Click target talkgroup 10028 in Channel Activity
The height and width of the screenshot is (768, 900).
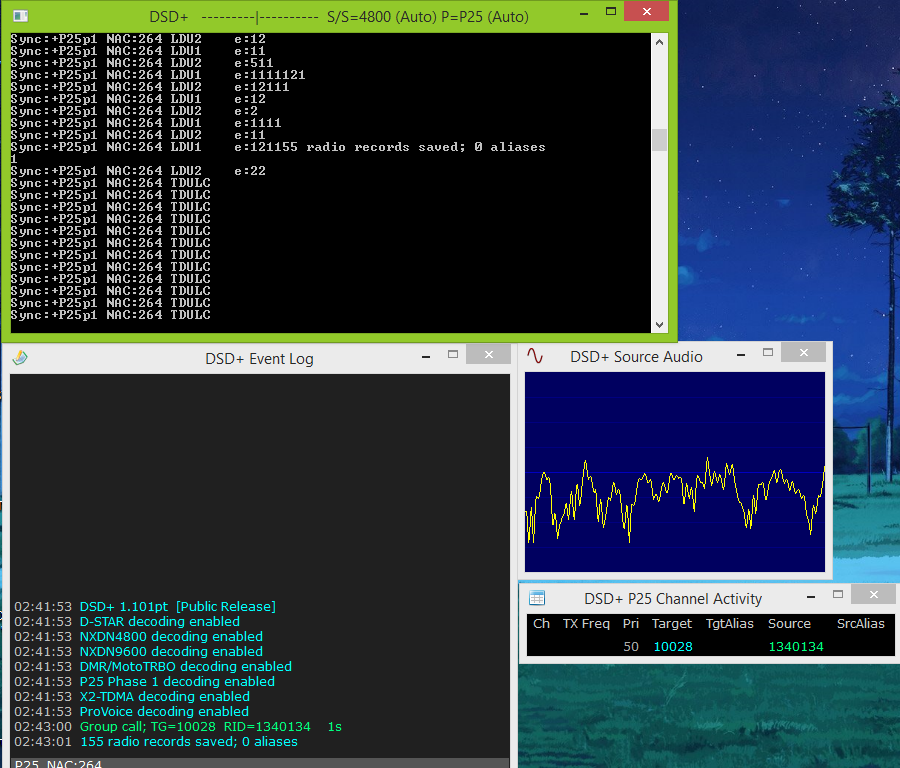tap(673, 646)
